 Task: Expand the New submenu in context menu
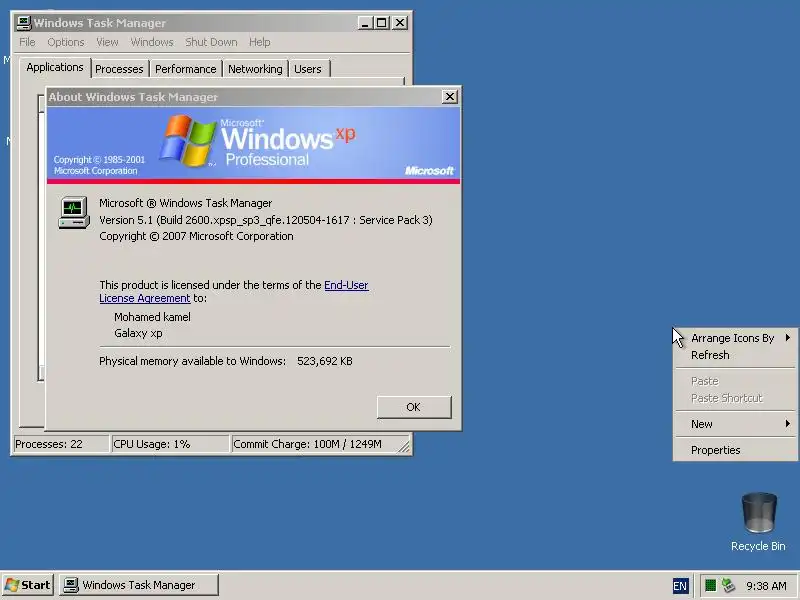pos(735,424)
